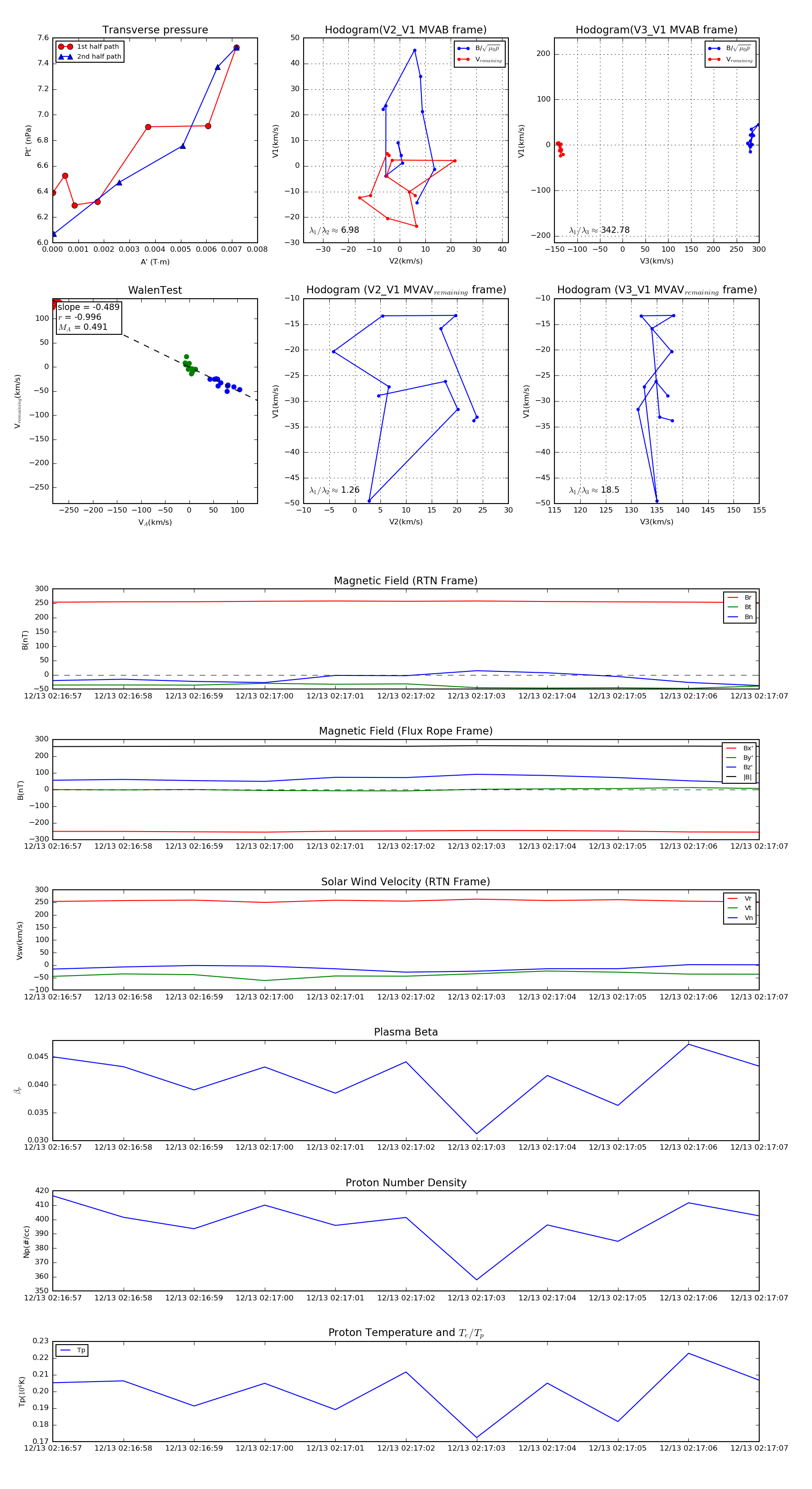Click the 'Proton Number Density' plot title
The height and width of the screenshot is (1489, 812).
coord(406,1183)
